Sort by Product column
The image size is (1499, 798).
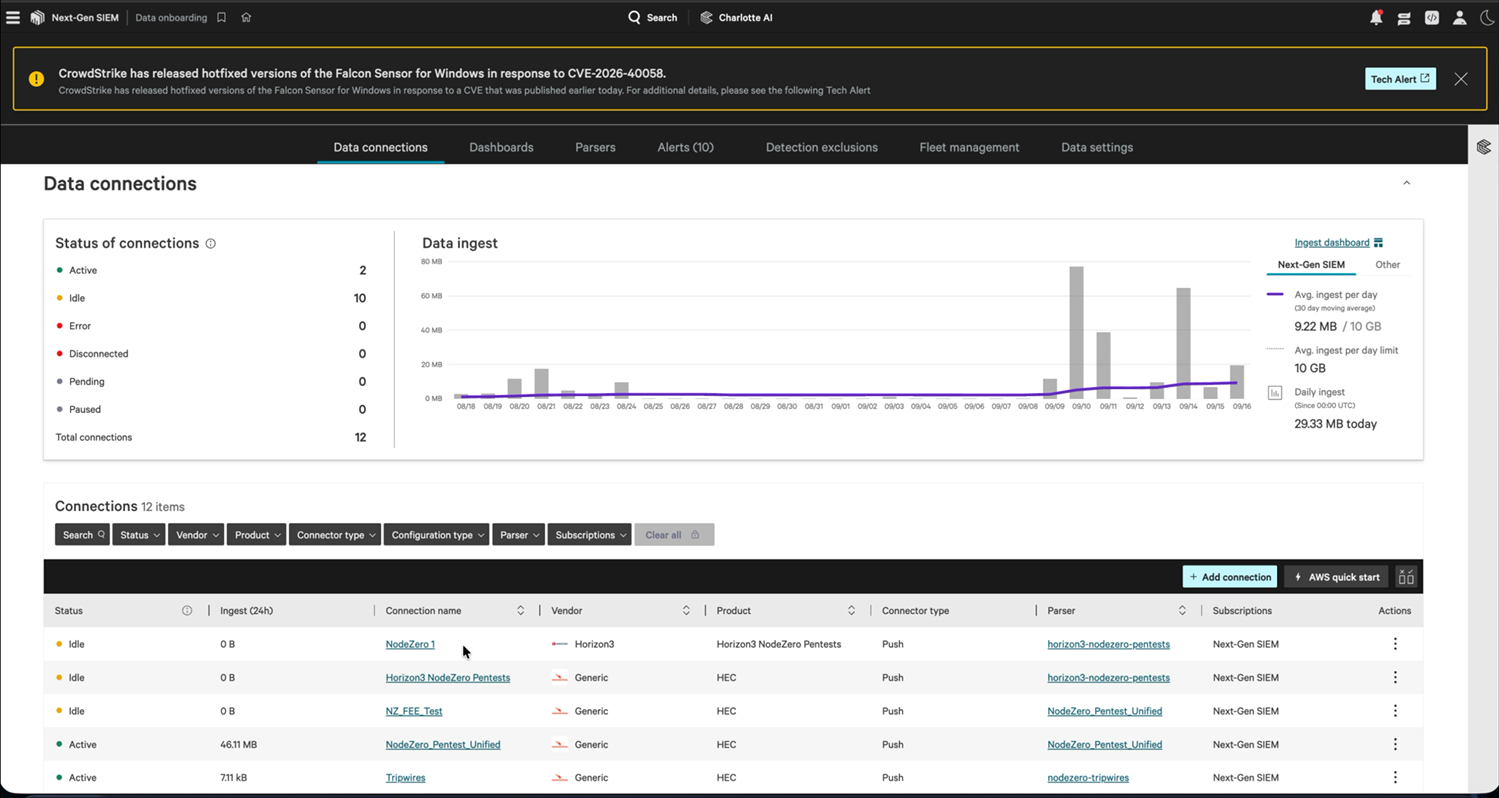click(851, 611)
